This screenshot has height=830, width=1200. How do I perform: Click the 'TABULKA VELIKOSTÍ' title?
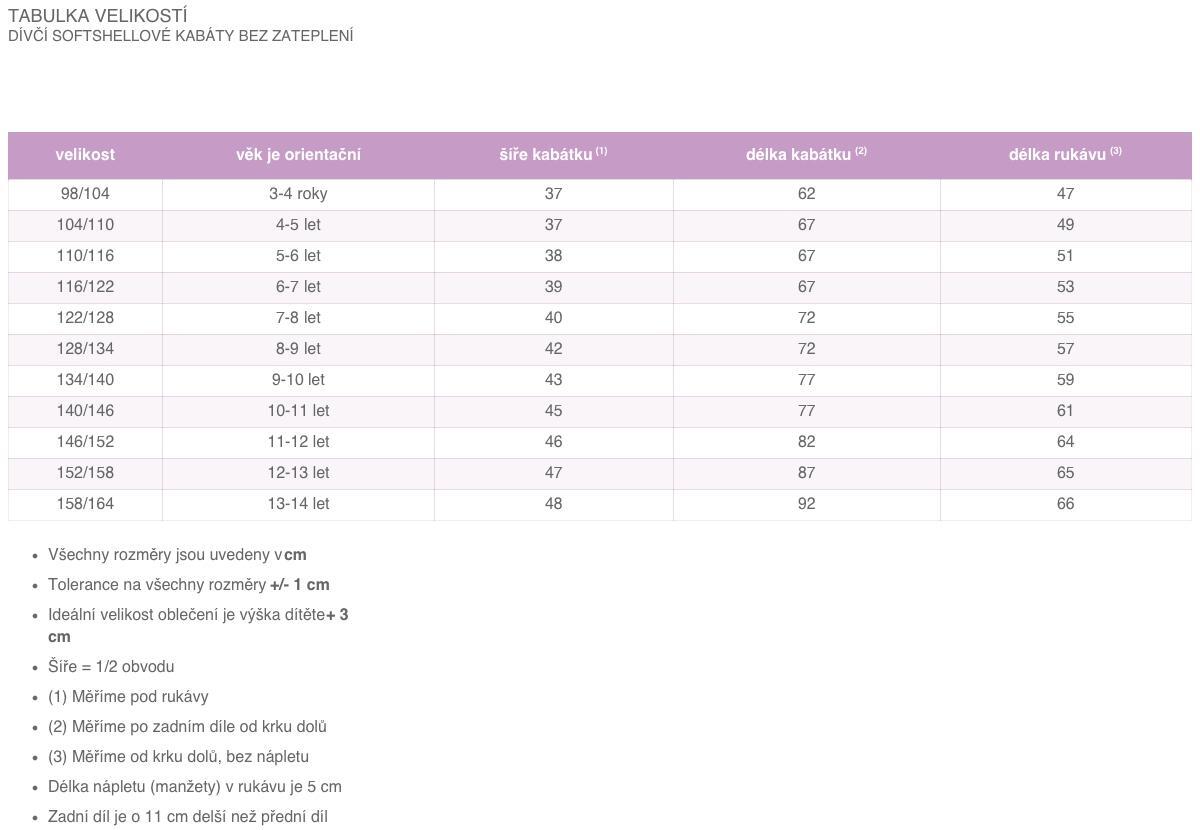(97, 16)
